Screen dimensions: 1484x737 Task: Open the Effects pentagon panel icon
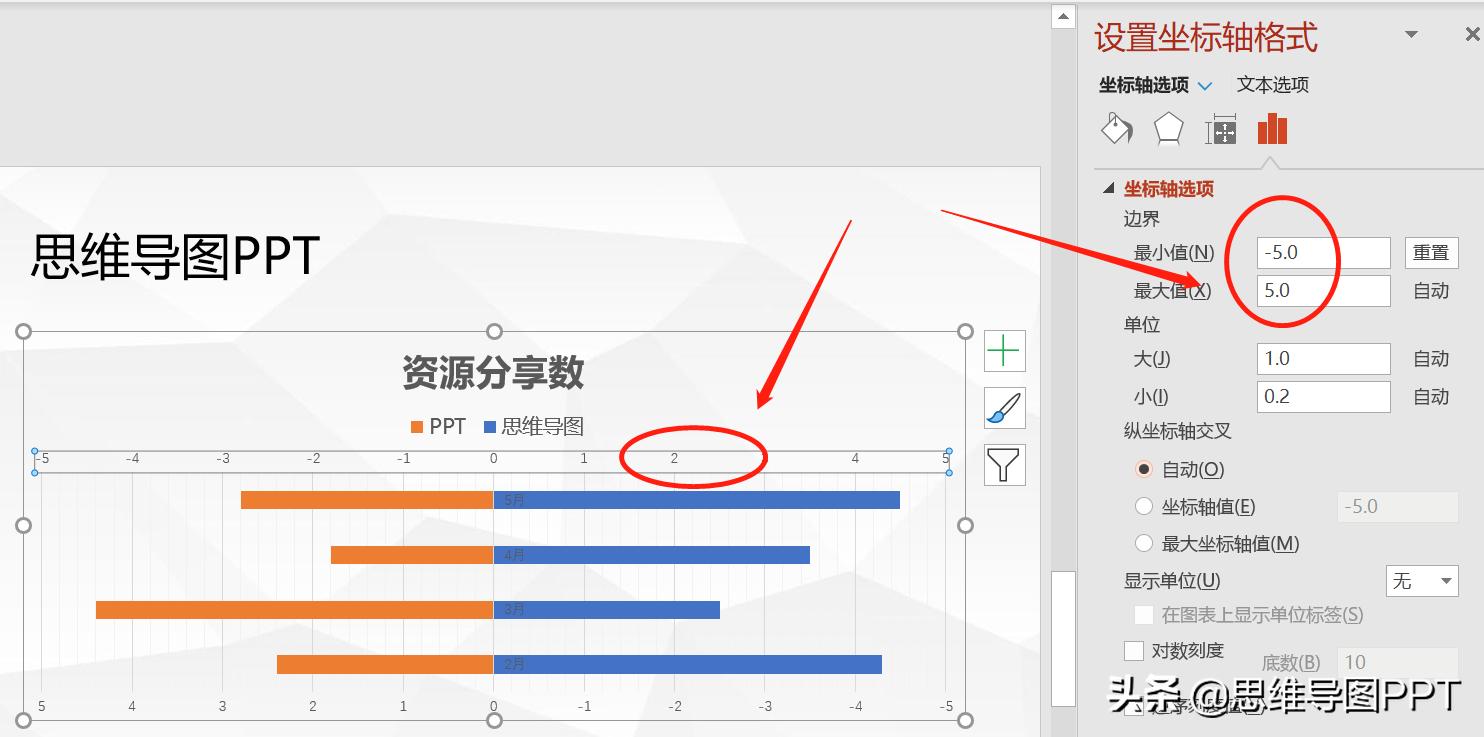coord(1168,129)
